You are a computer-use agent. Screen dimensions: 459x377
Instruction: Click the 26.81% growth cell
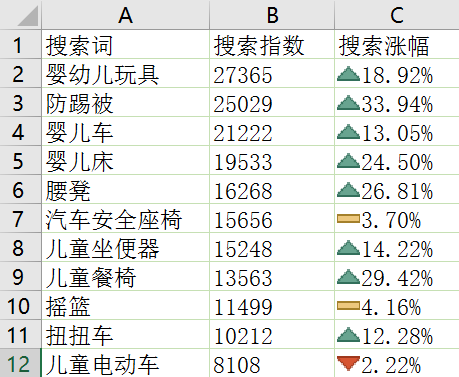click(397, 189)
